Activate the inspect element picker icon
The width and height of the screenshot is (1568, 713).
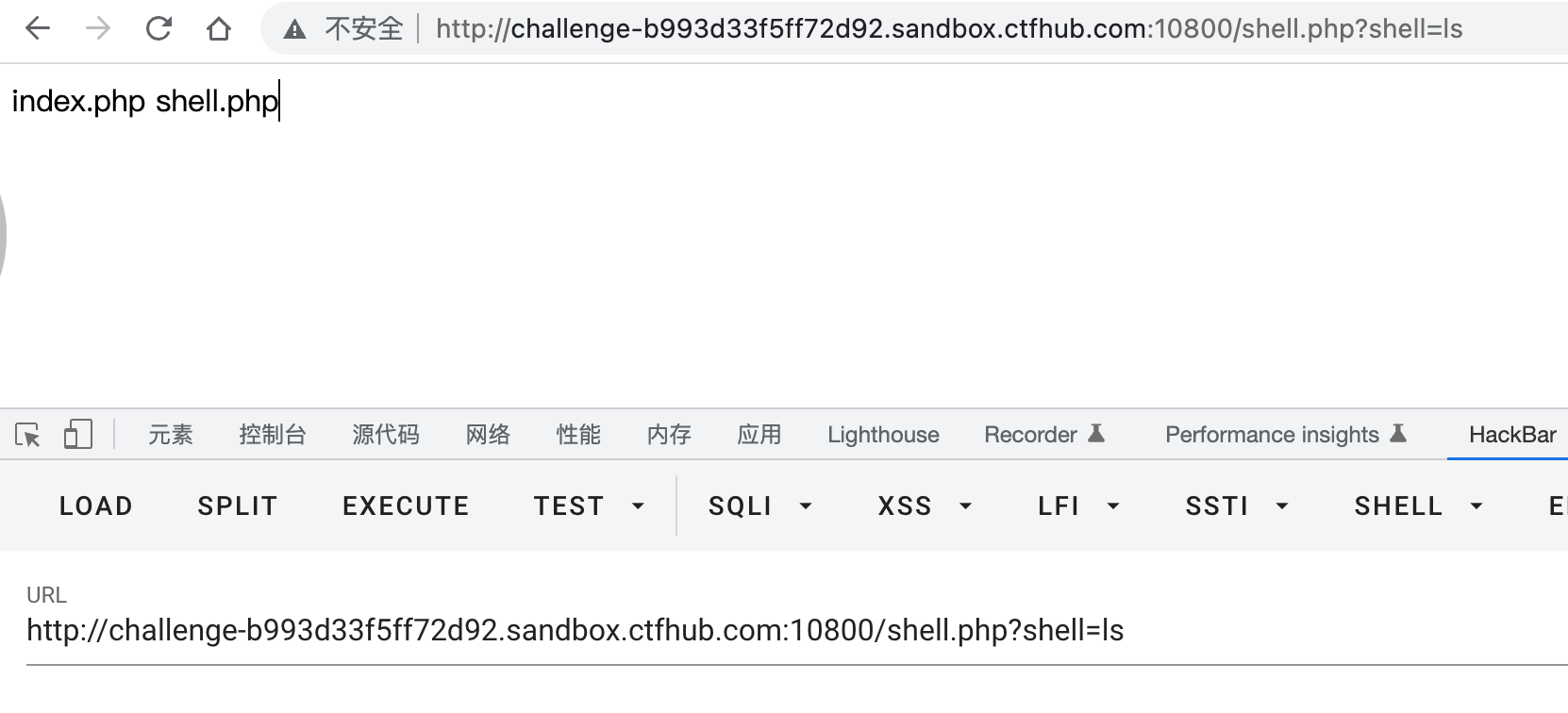tap(27, 435)
